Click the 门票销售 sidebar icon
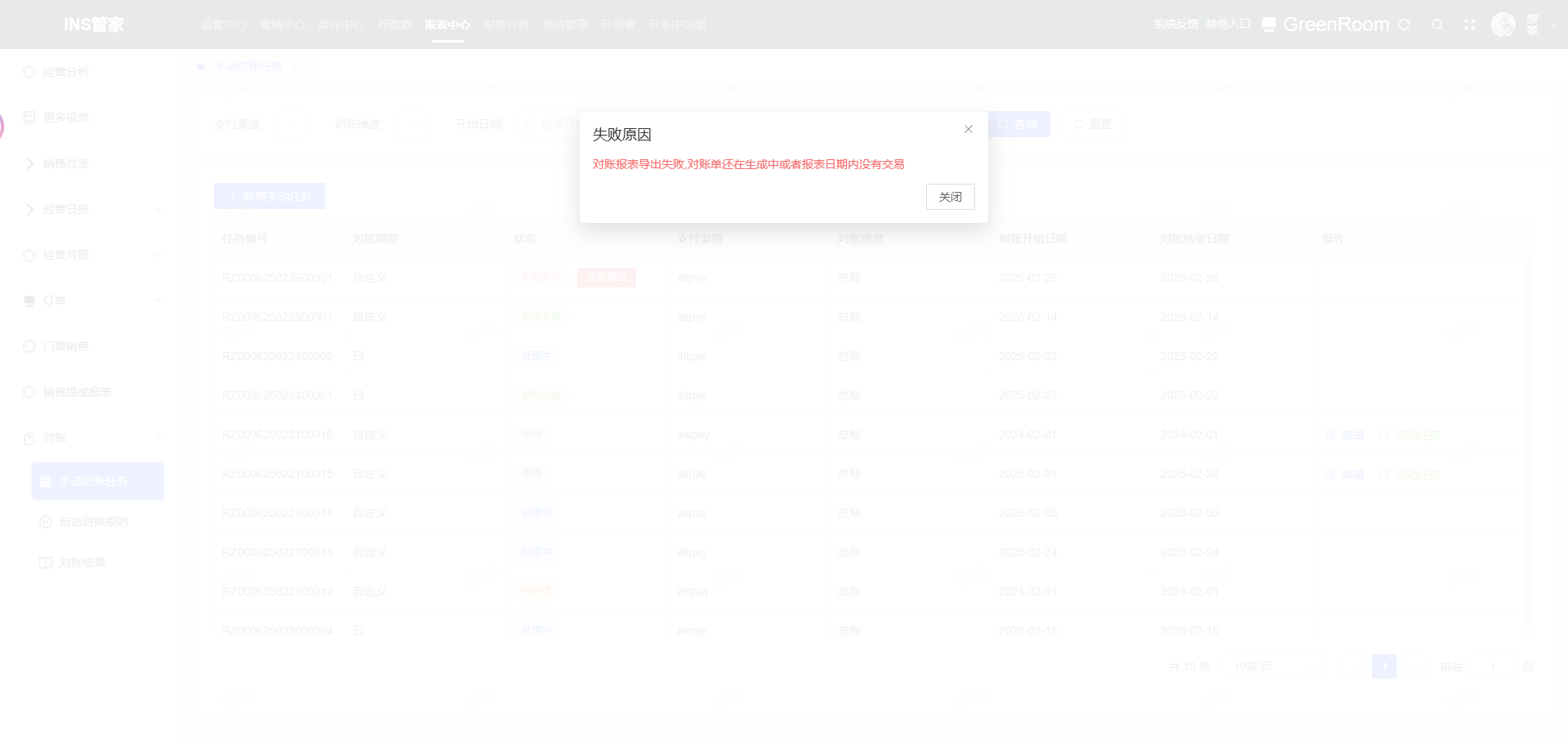 pos(29,346)
